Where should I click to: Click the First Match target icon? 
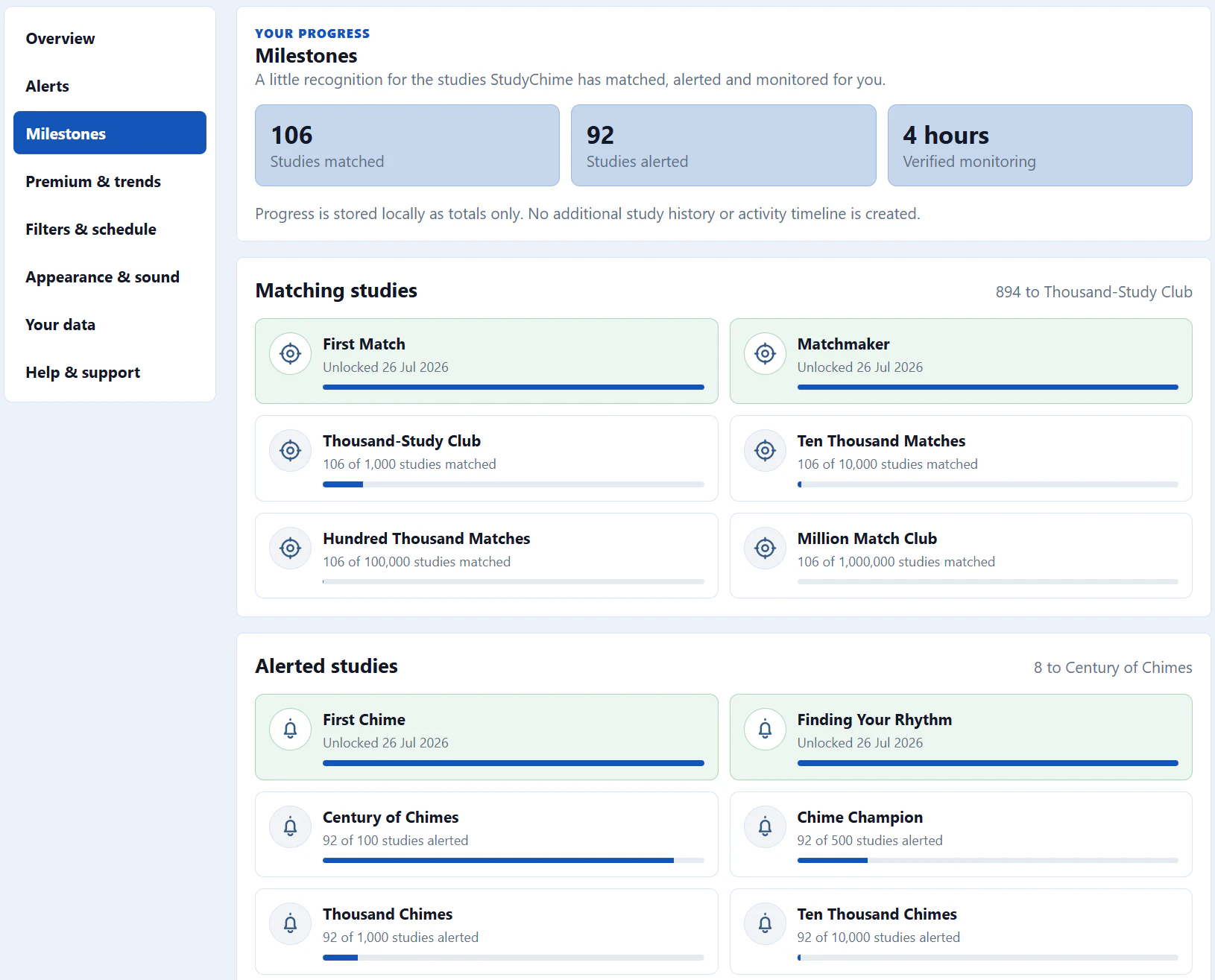point(291,353)
